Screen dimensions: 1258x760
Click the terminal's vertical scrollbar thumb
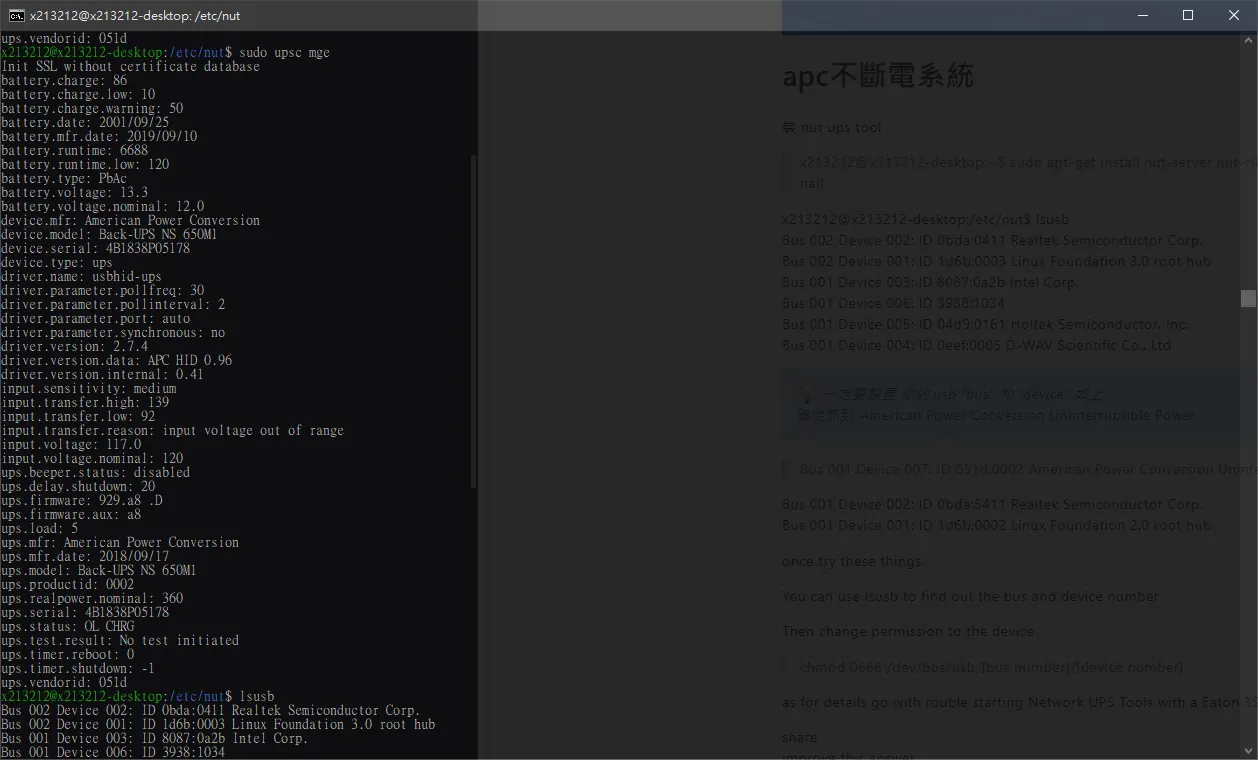coord(473,321)
